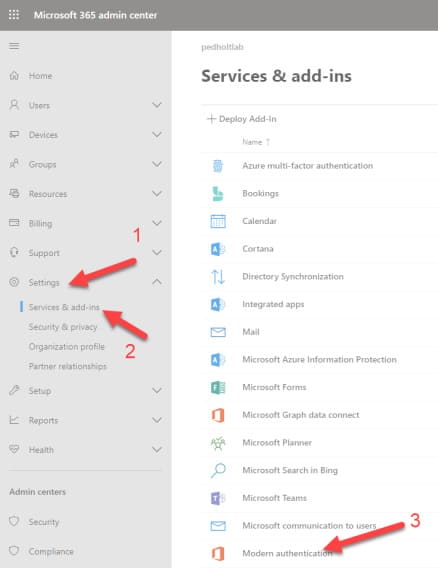Open Modern authentication settings
This screenshot has height=568, width=438.
coord(287,553)
